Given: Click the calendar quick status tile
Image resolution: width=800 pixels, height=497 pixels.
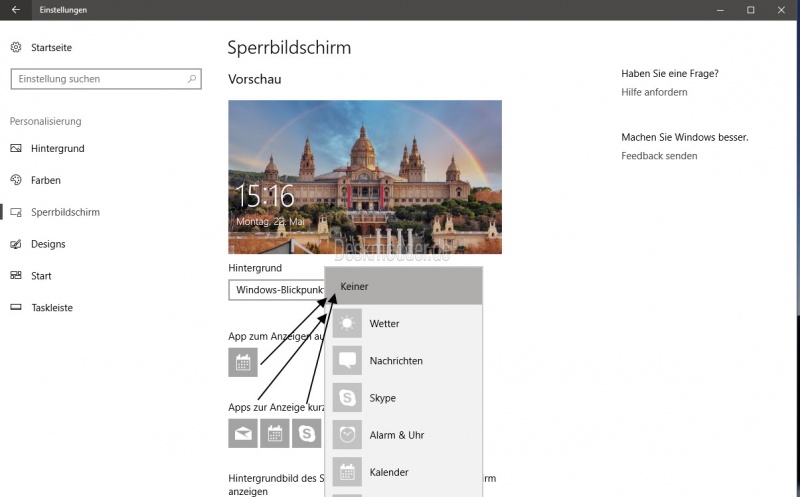Looking at the screenshot, I should coord(274,434).
